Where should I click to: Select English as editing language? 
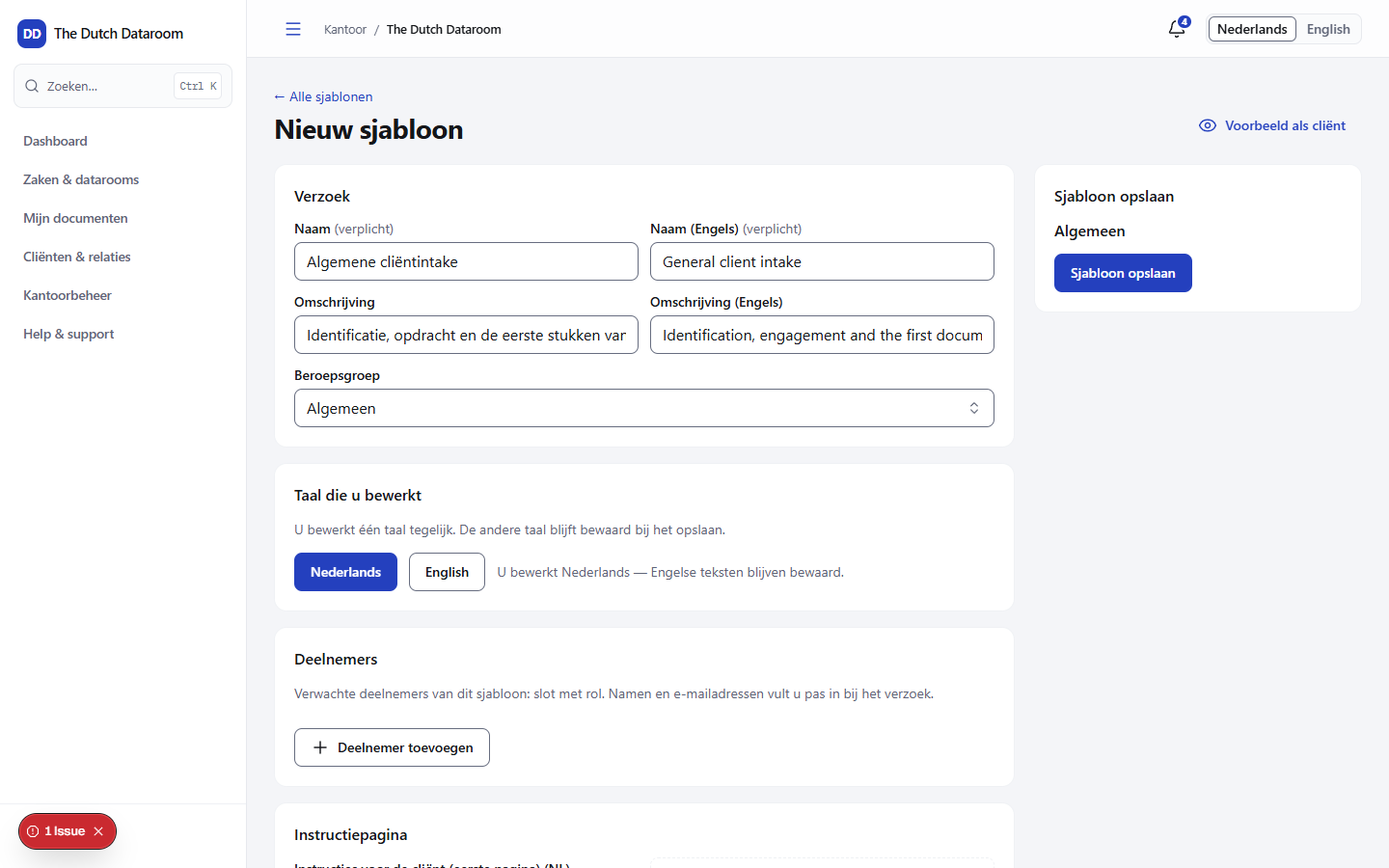coord(447,572)
